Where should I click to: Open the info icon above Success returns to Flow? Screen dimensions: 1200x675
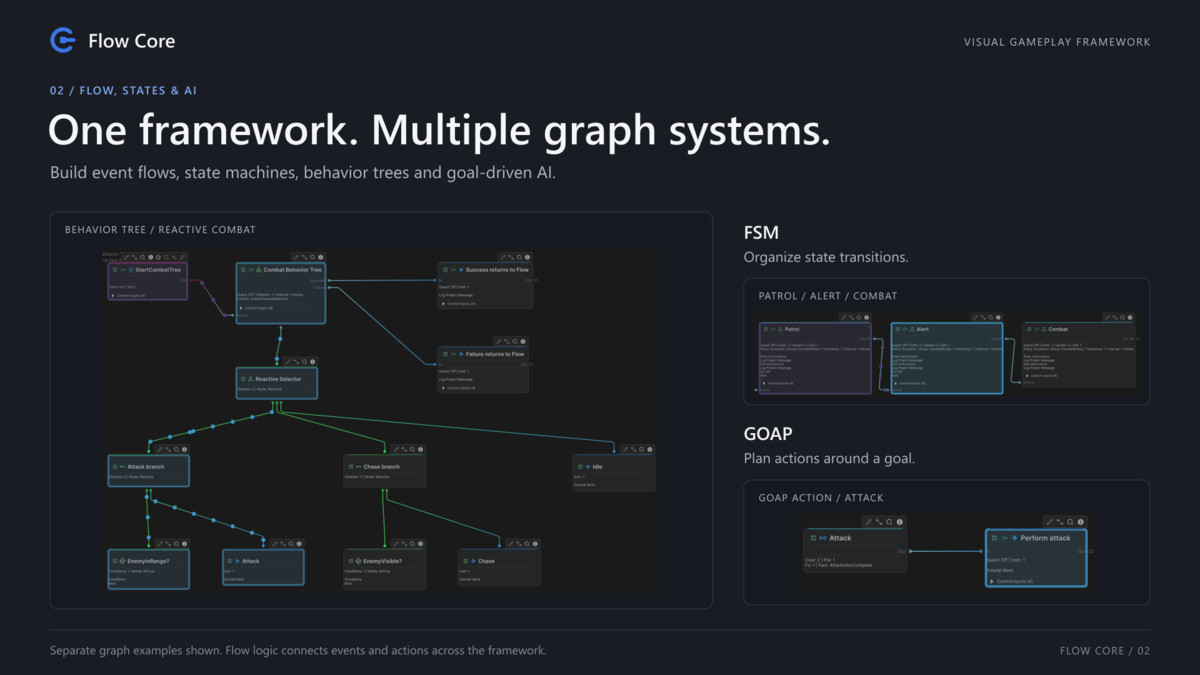point(527,257)
